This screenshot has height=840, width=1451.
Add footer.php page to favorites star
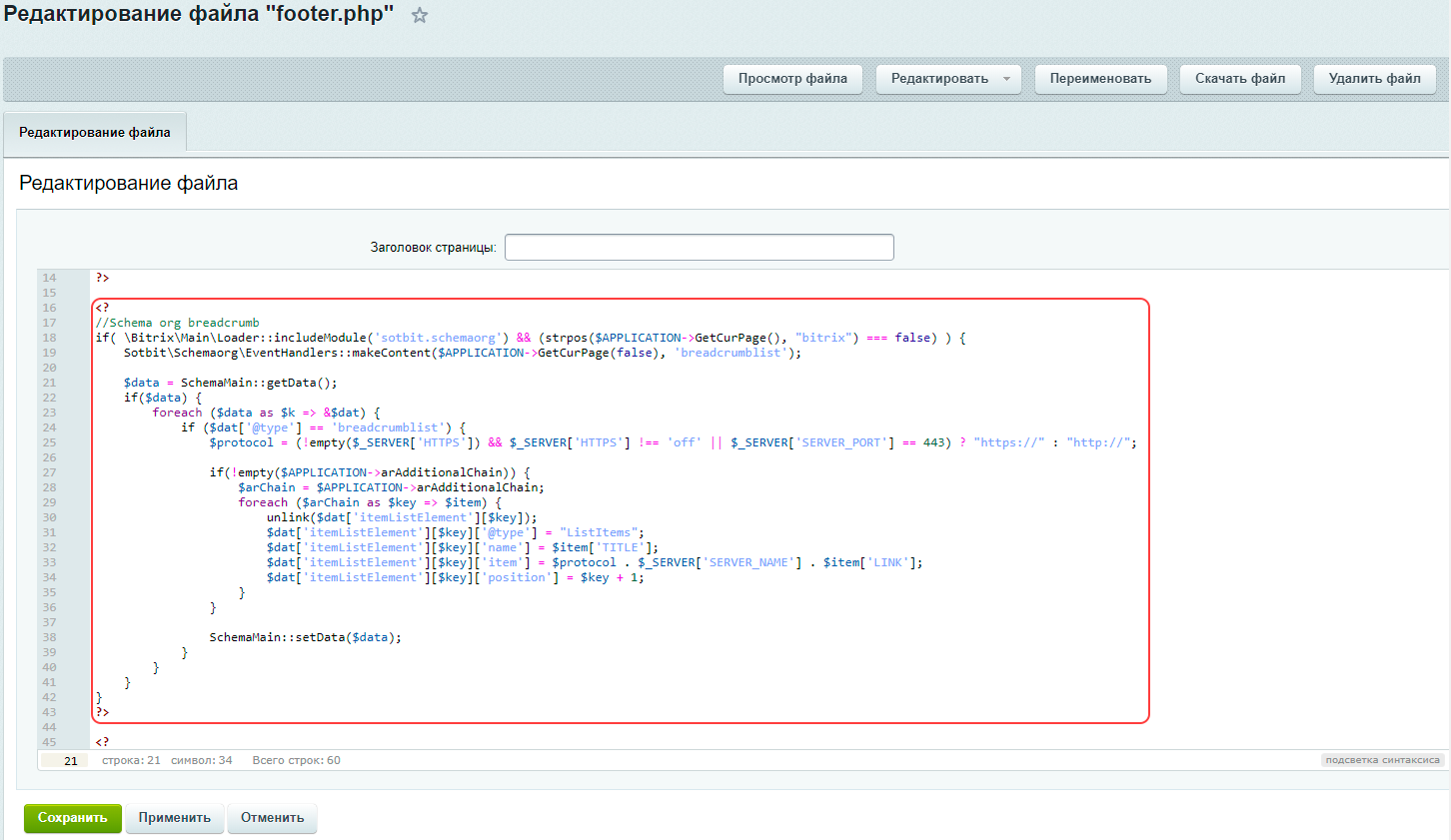coord(420,16)
